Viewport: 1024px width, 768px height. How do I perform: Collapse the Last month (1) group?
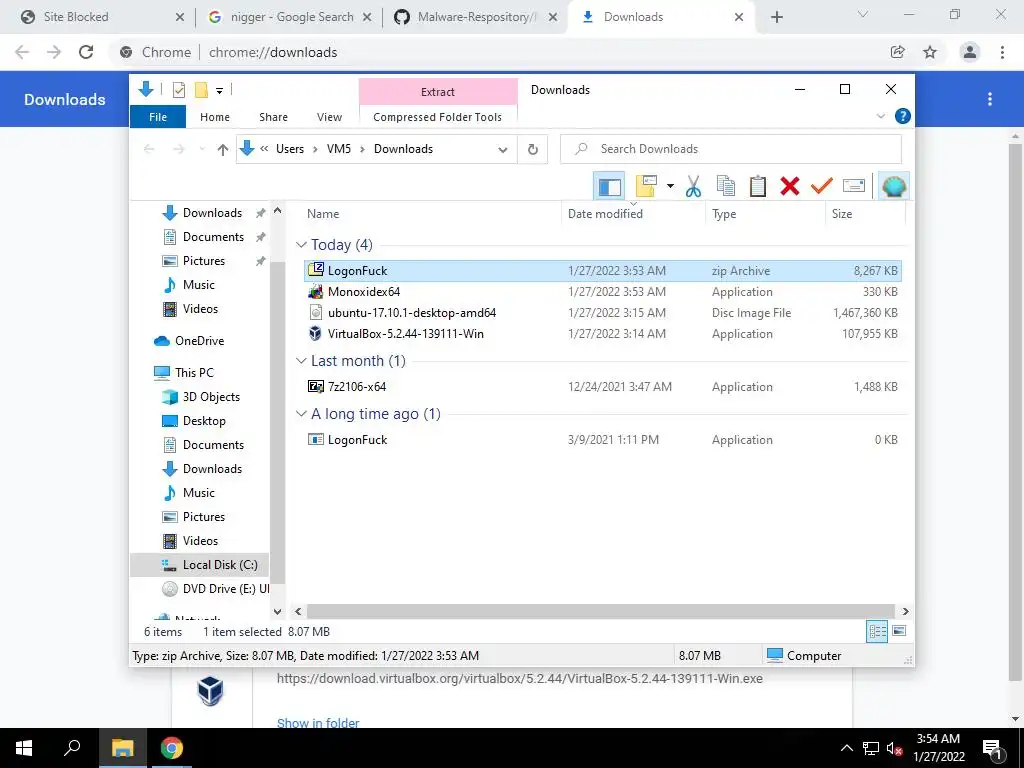pos(301,361)
